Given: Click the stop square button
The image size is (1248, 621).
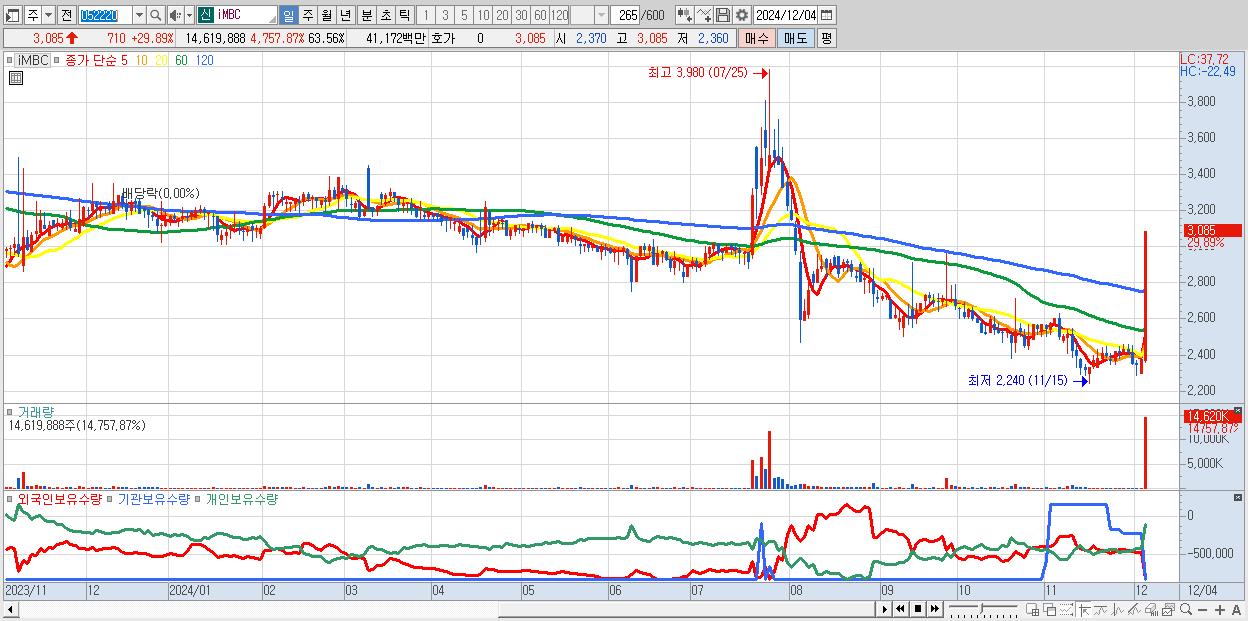Looking at the screenshot, I should 918,609.
